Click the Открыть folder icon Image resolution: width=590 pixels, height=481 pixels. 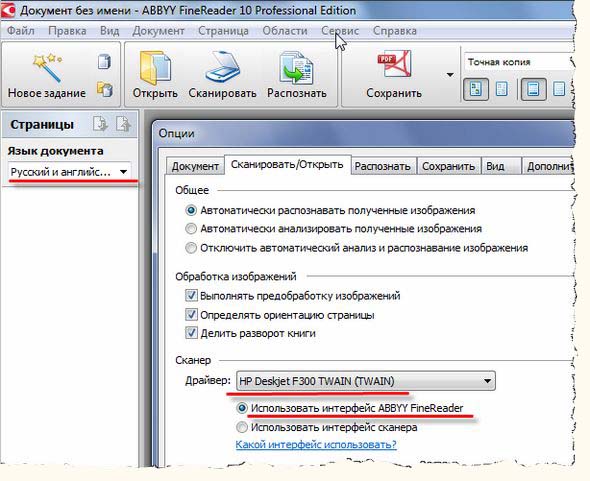coord(155,68)
